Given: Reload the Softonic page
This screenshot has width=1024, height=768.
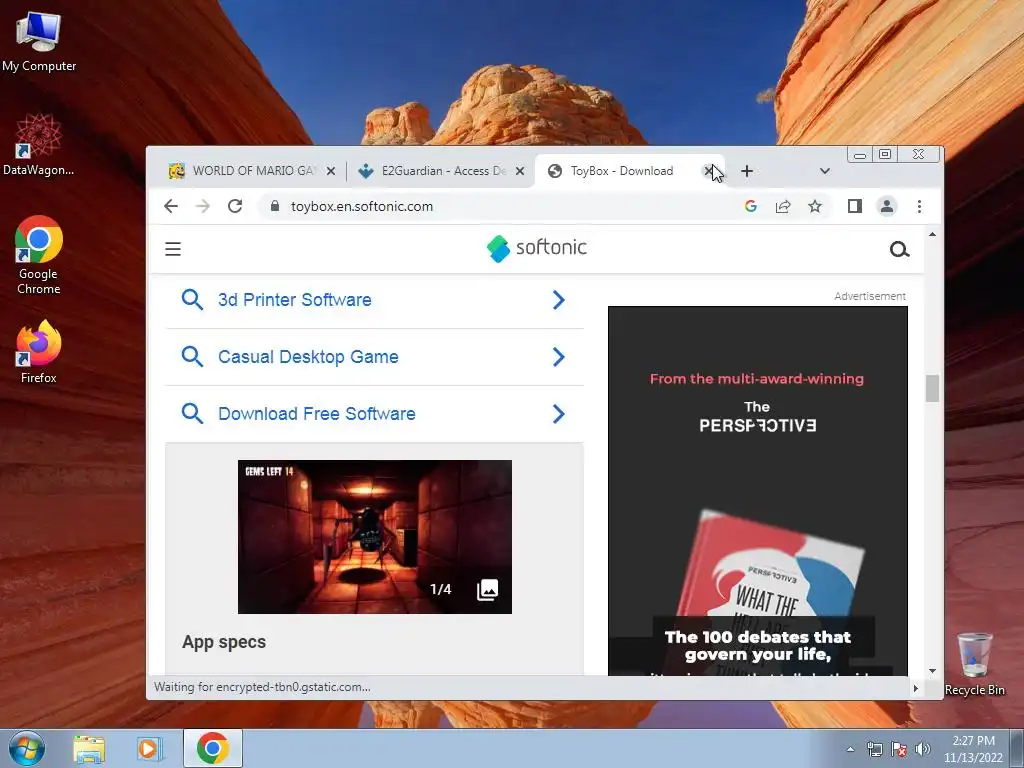Looking at the screenshot, I should (x=235, y=206).
